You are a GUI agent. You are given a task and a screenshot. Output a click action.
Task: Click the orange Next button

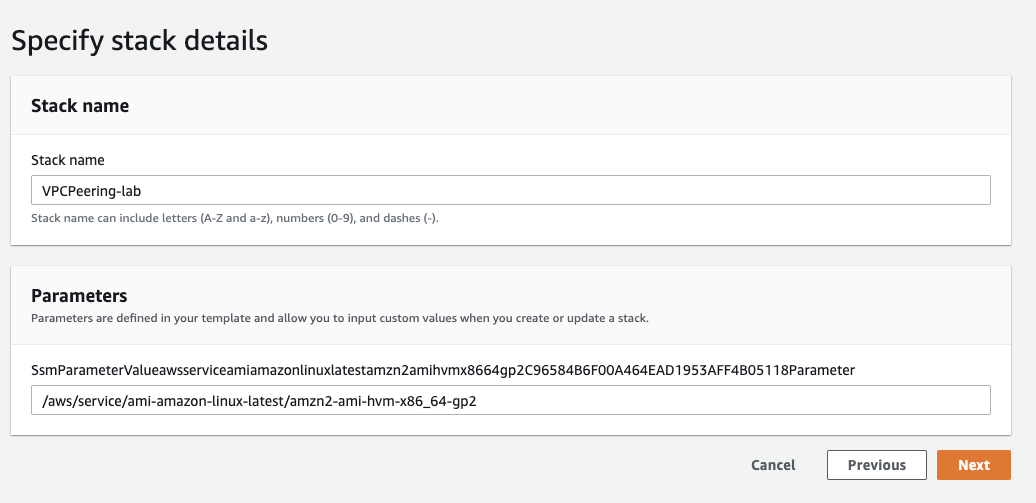pos(973,465)
